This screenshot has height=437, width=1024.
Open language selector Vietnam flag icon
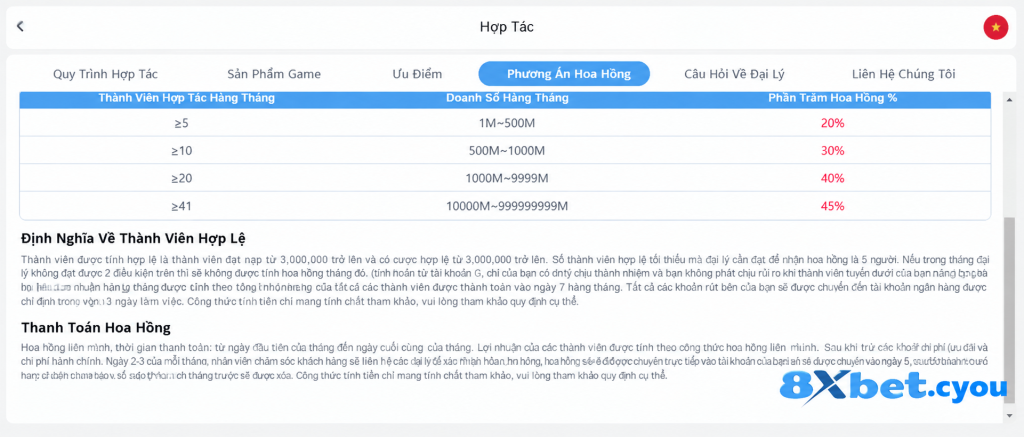(x=996, y=27)
